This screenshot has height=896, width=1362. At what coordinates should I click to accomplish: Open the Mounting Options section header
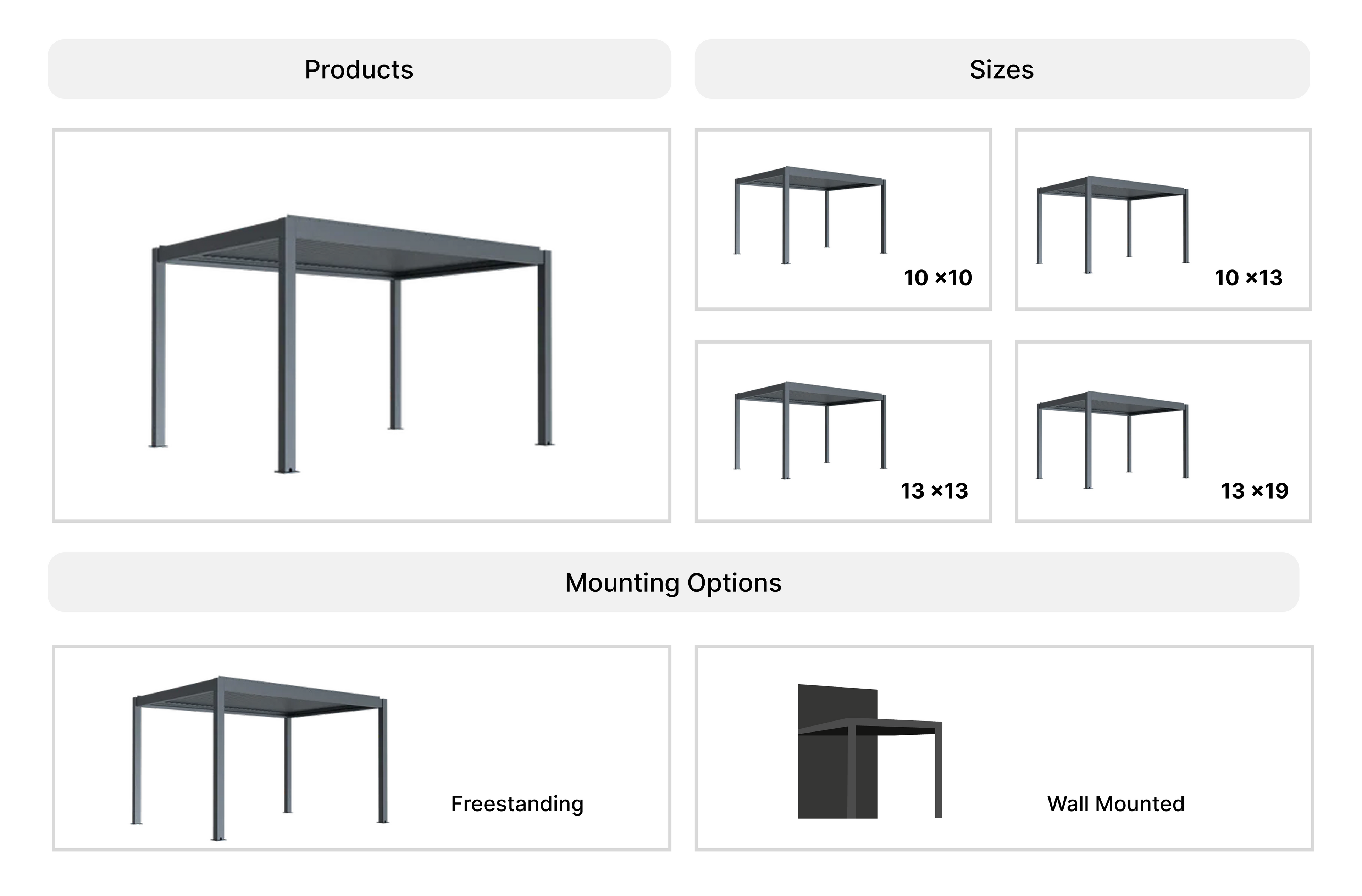click(673, 583)
